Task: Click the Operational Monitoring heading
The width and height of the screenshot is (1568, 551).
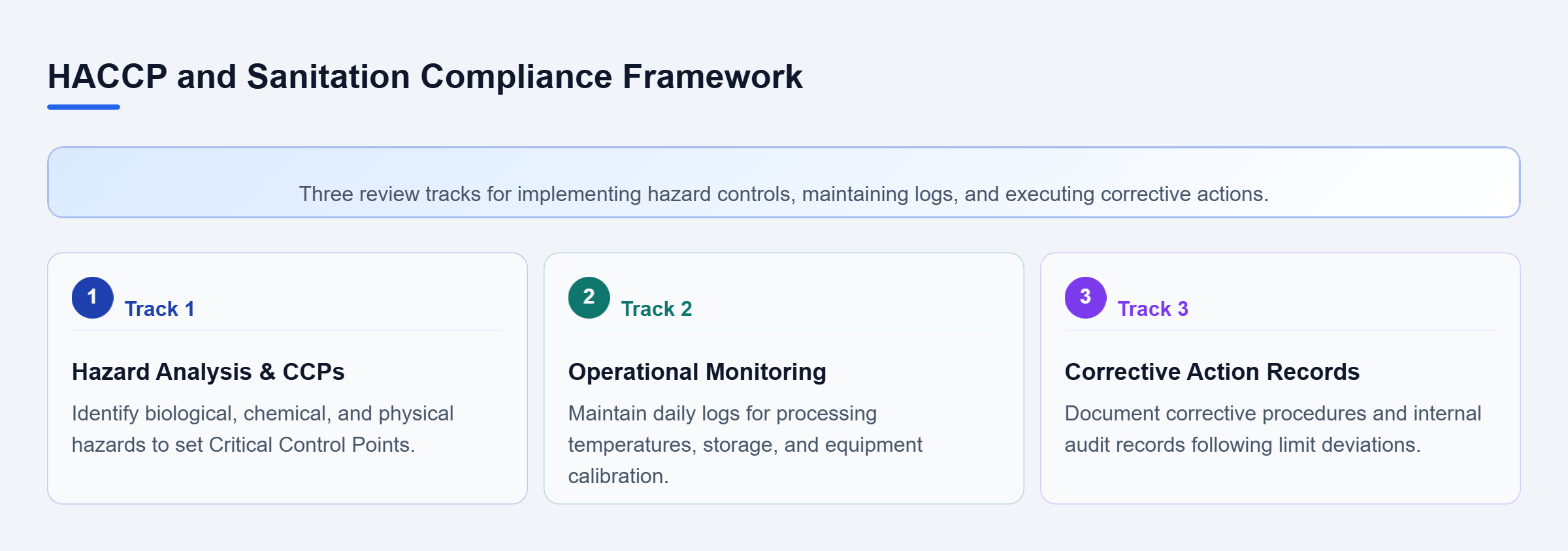Action: click(697, 371)
